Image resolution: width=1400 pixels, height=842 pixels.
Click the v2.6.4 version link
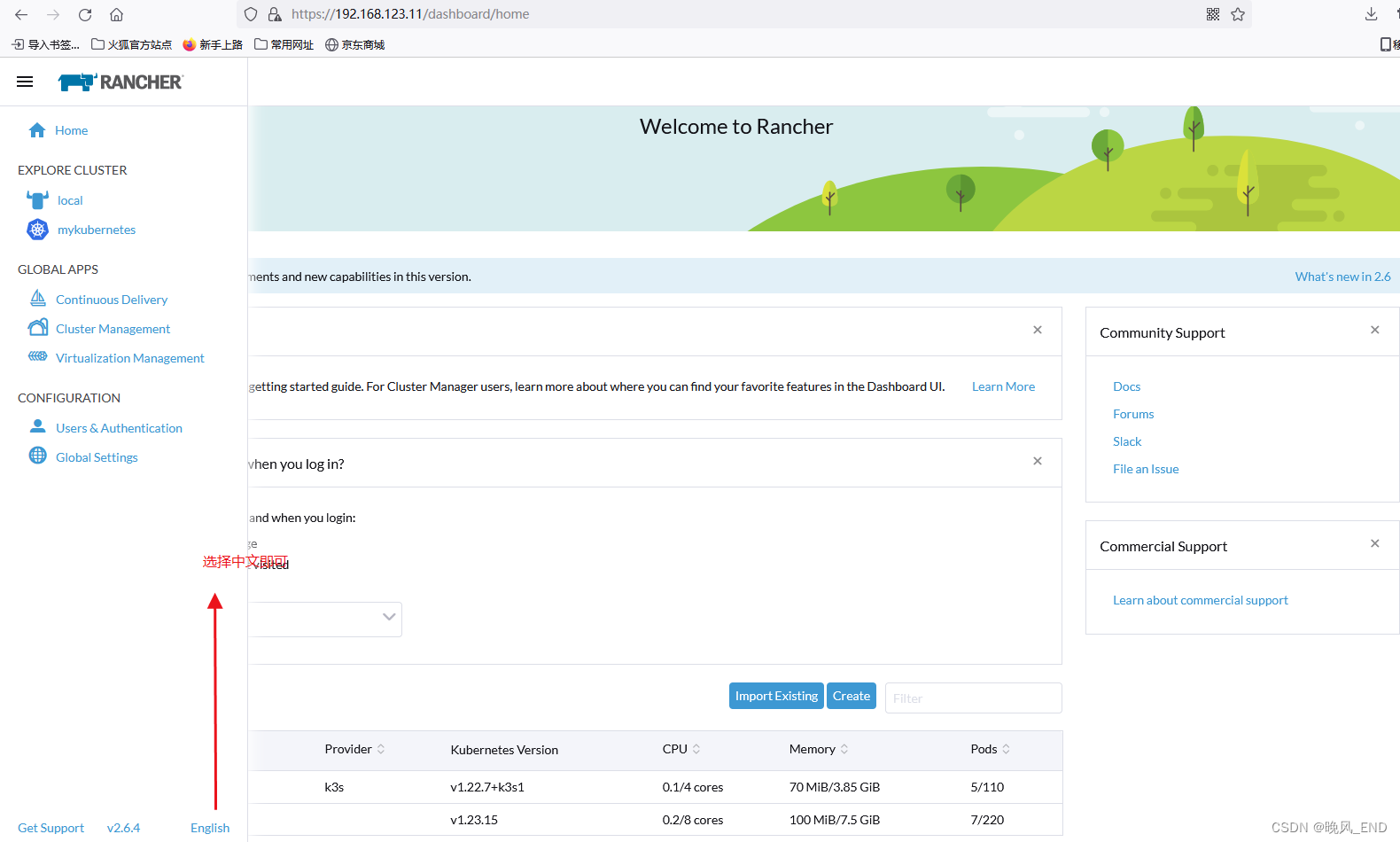123,828
